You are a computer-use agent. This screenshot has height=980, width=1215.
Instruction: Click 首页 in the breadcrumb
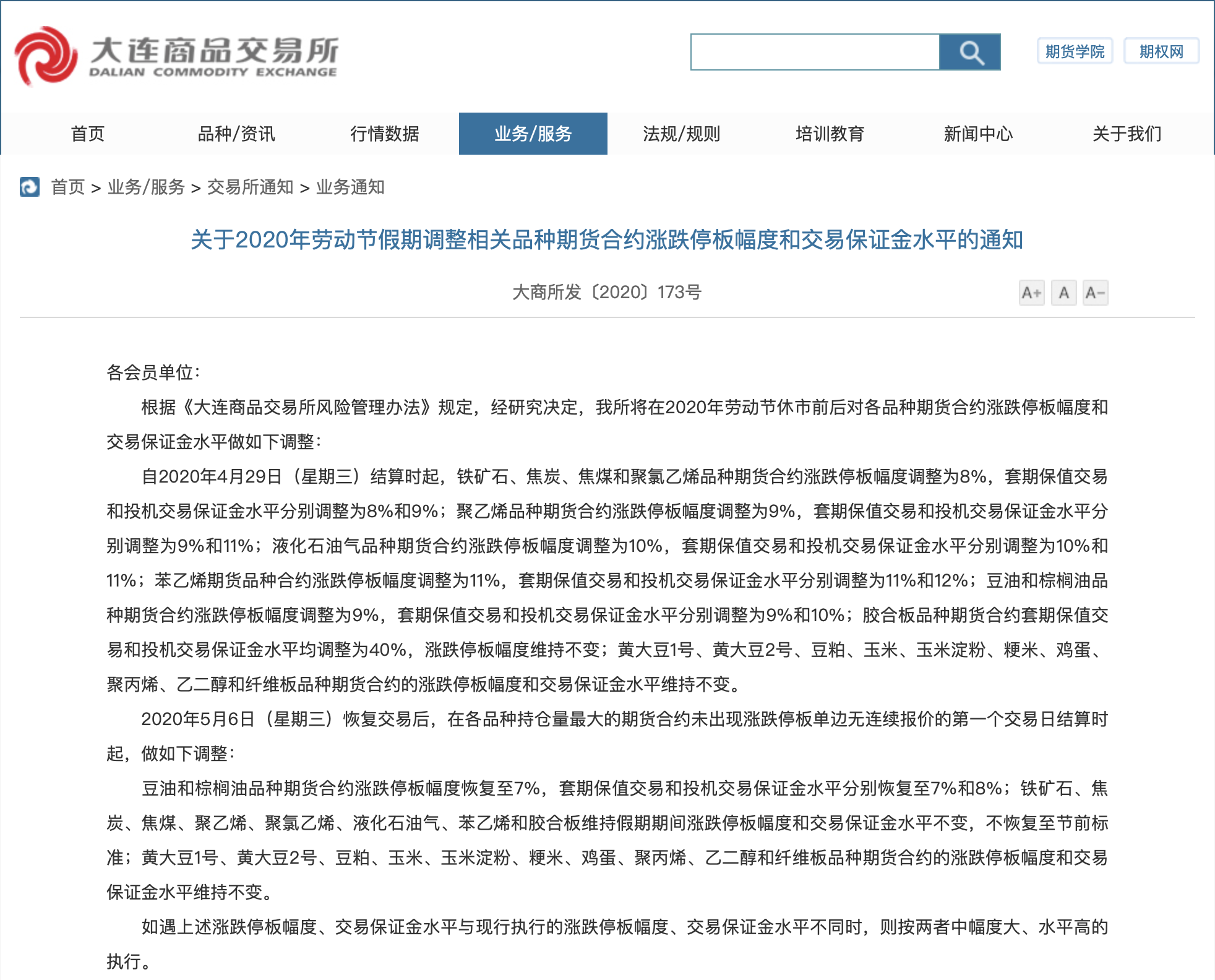(68, 187)
